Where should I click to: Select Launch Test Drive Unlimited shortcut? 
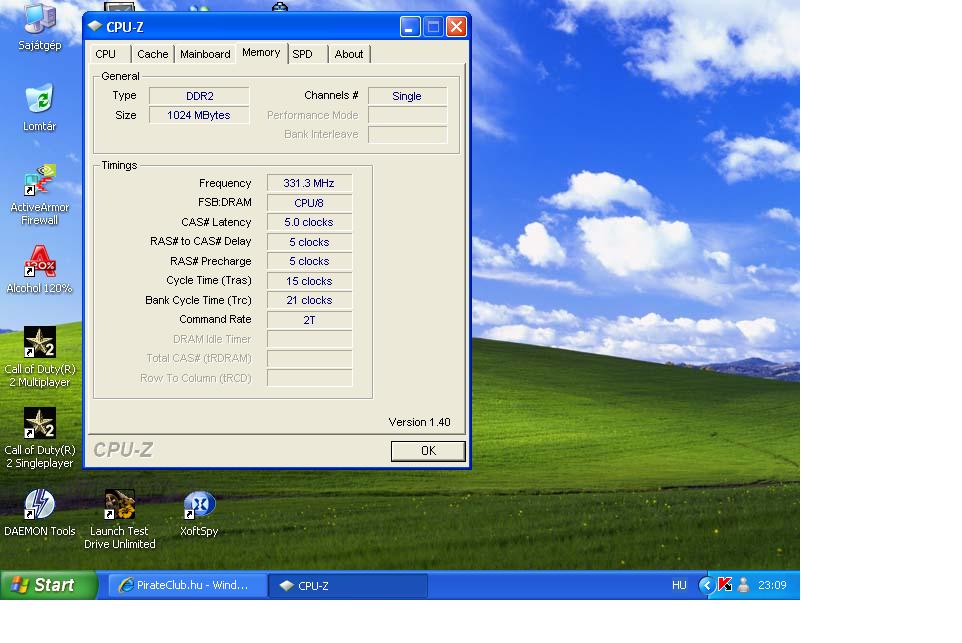click(x=120, y=519)
